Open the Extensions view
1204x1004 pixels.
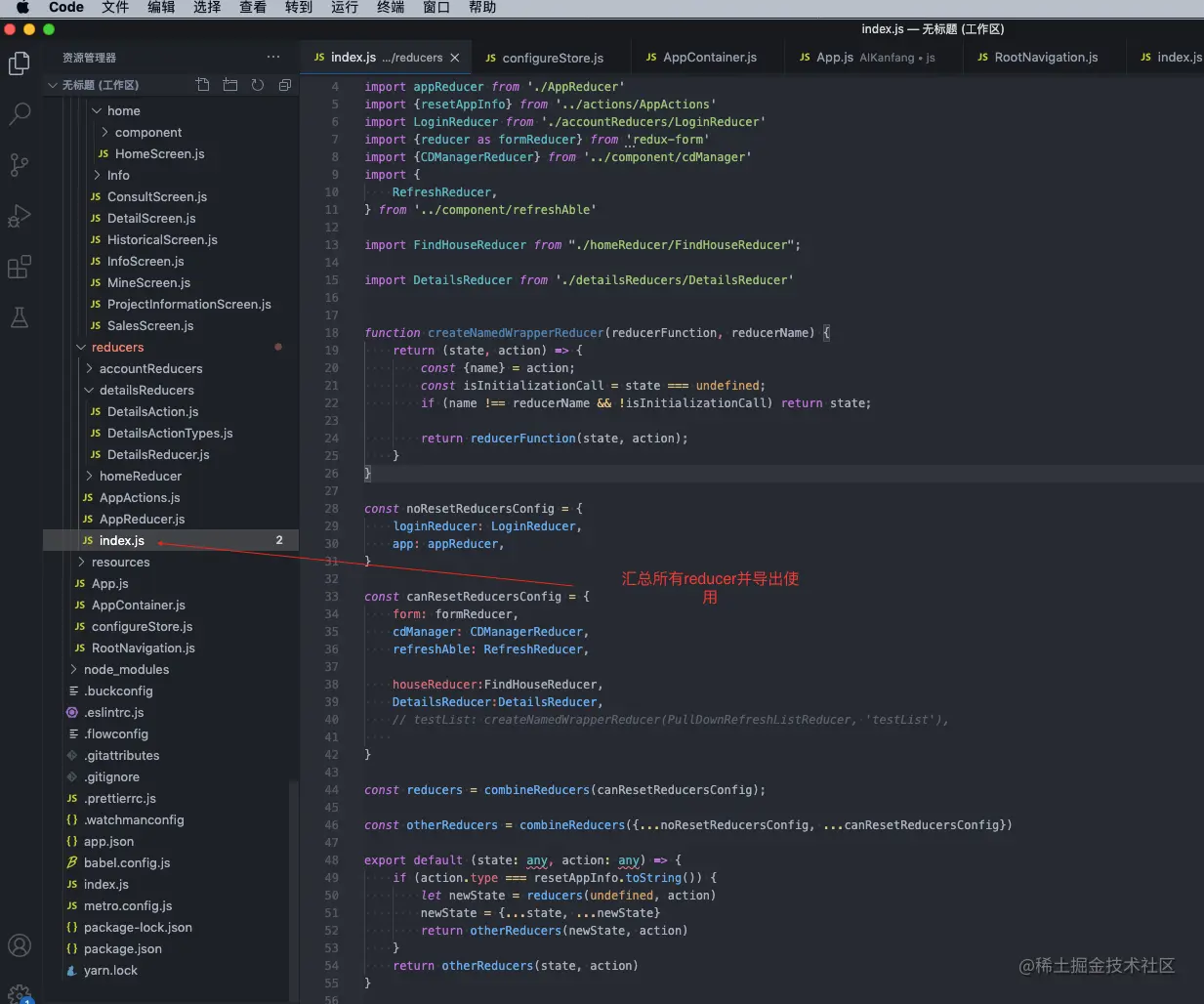pos(19,267)
